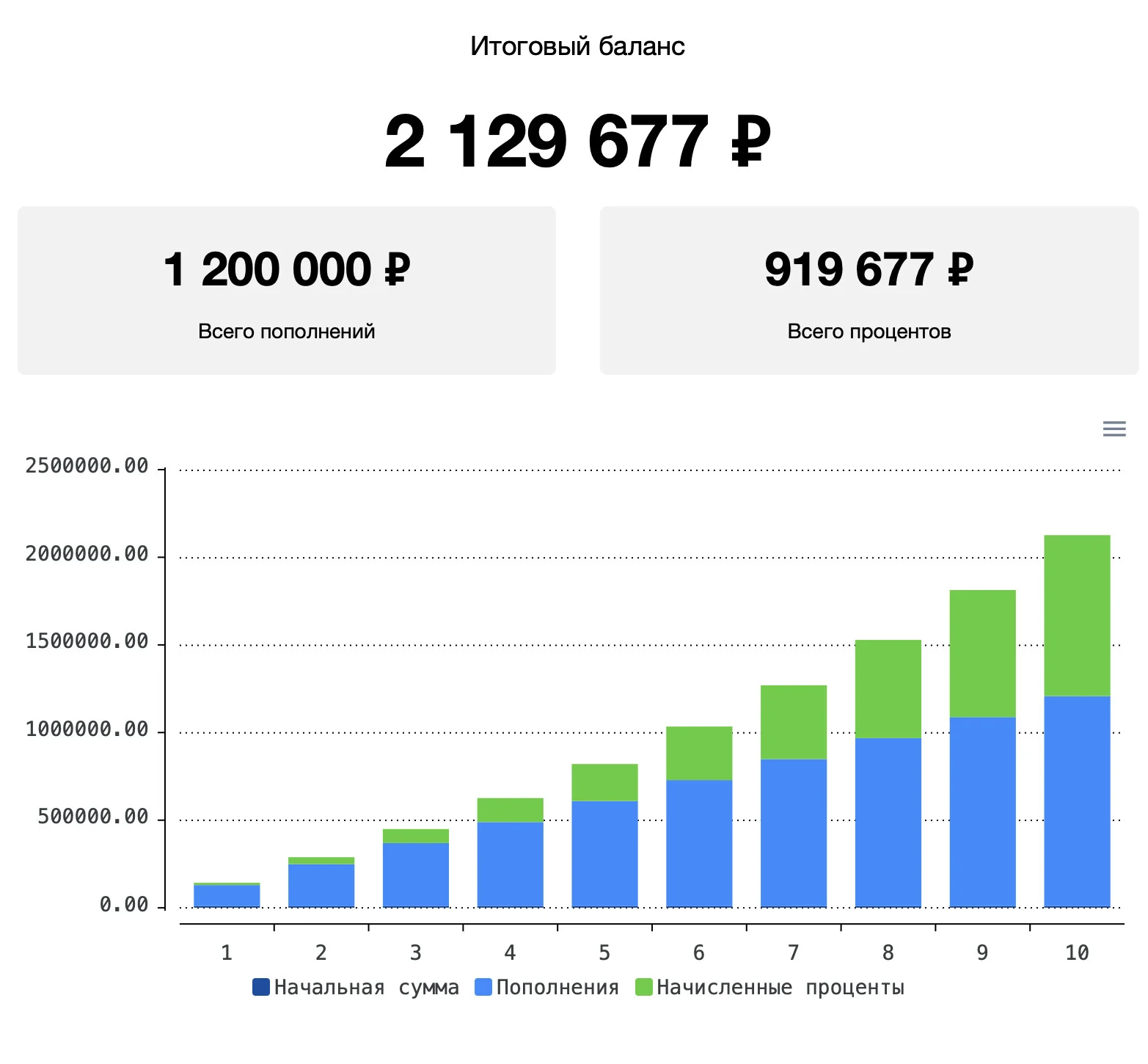Click the blue deposits bar for year 6
The width and height of the screenshot is (1148, 1064).
tap(699, 844)
